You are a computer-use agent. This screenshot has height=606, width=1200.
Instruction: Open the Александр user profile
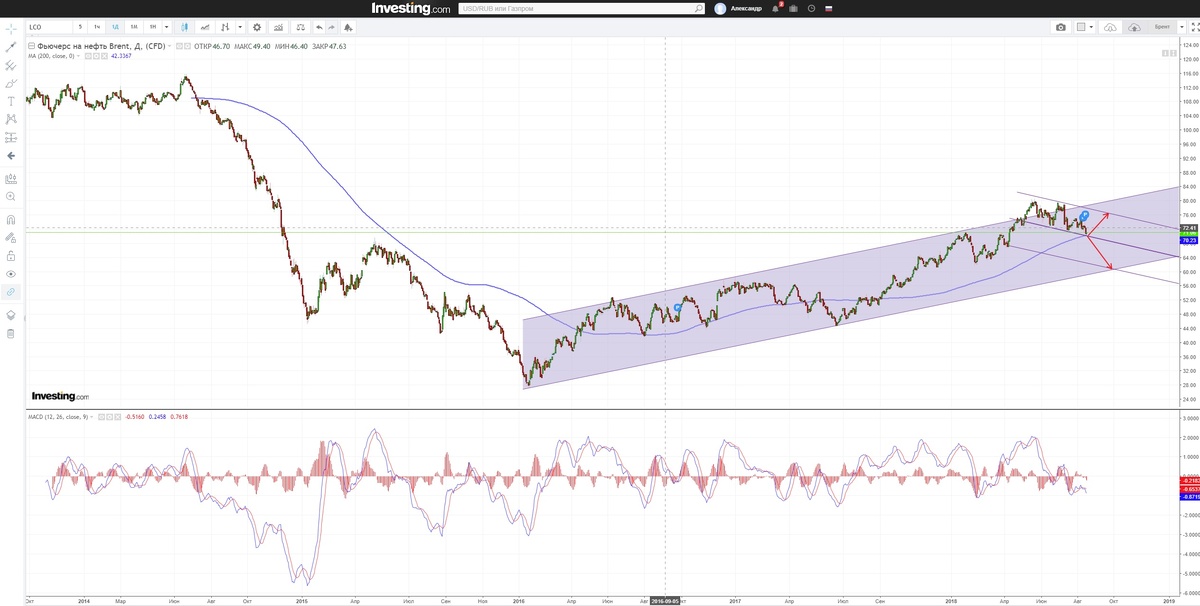click(739, 8)
